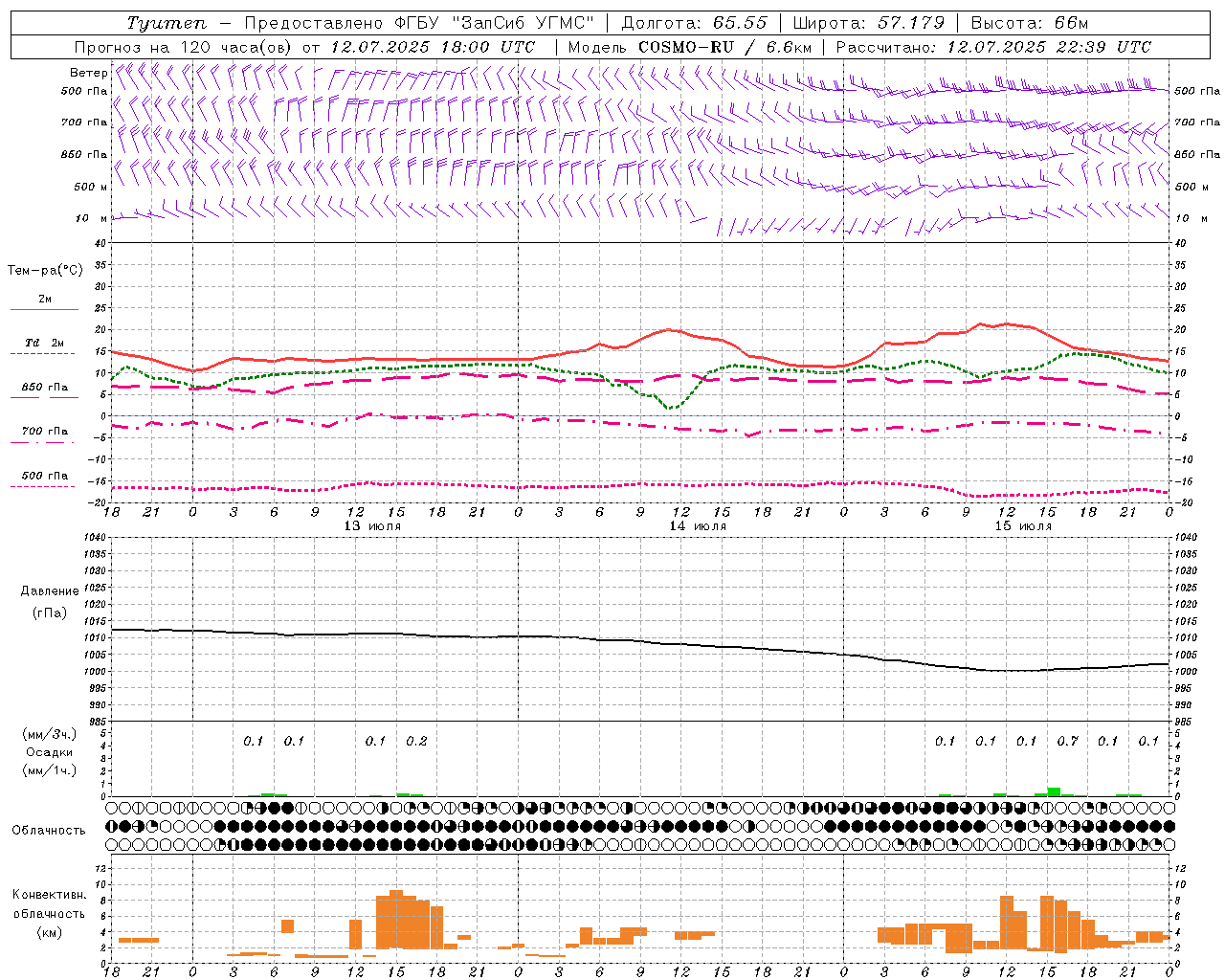Click the '(мм/1ч.)' precipitation unit label
Viewport: 1225px width, 980px height.
tap(49, 770)
